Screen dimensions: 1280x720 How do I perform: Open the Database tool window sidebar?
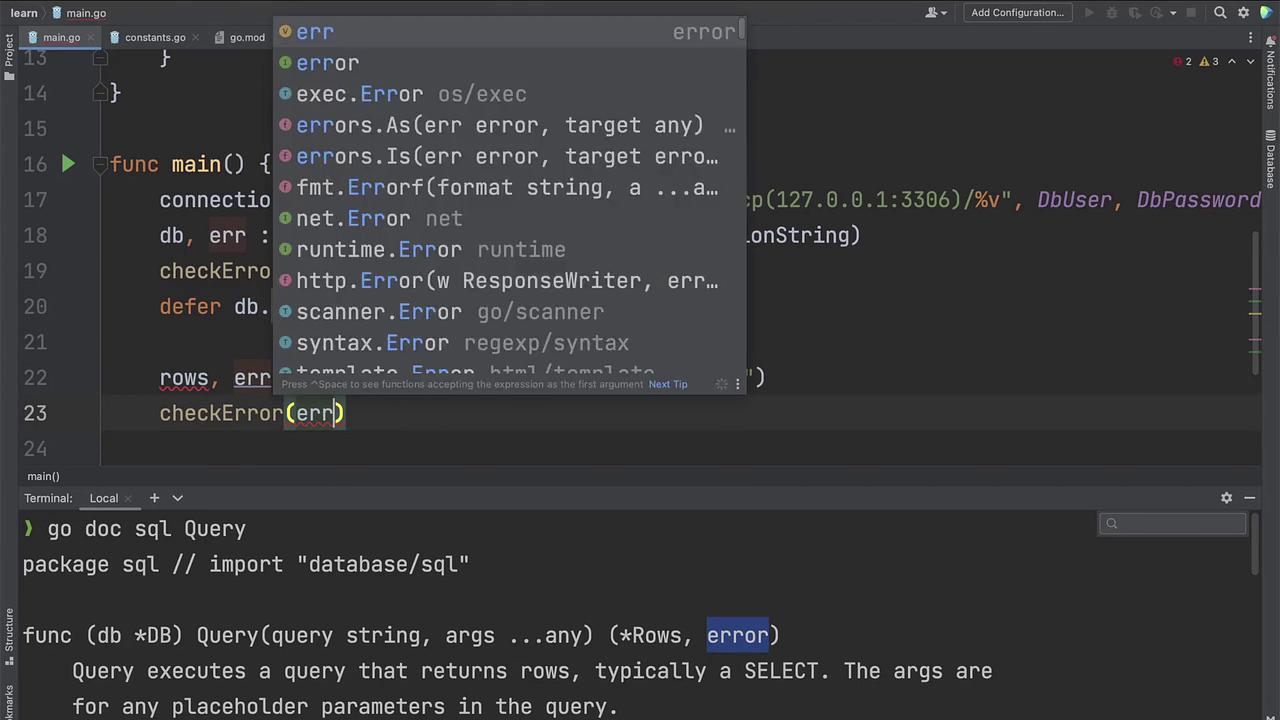pyautogui.click(x=1271, y=160)
